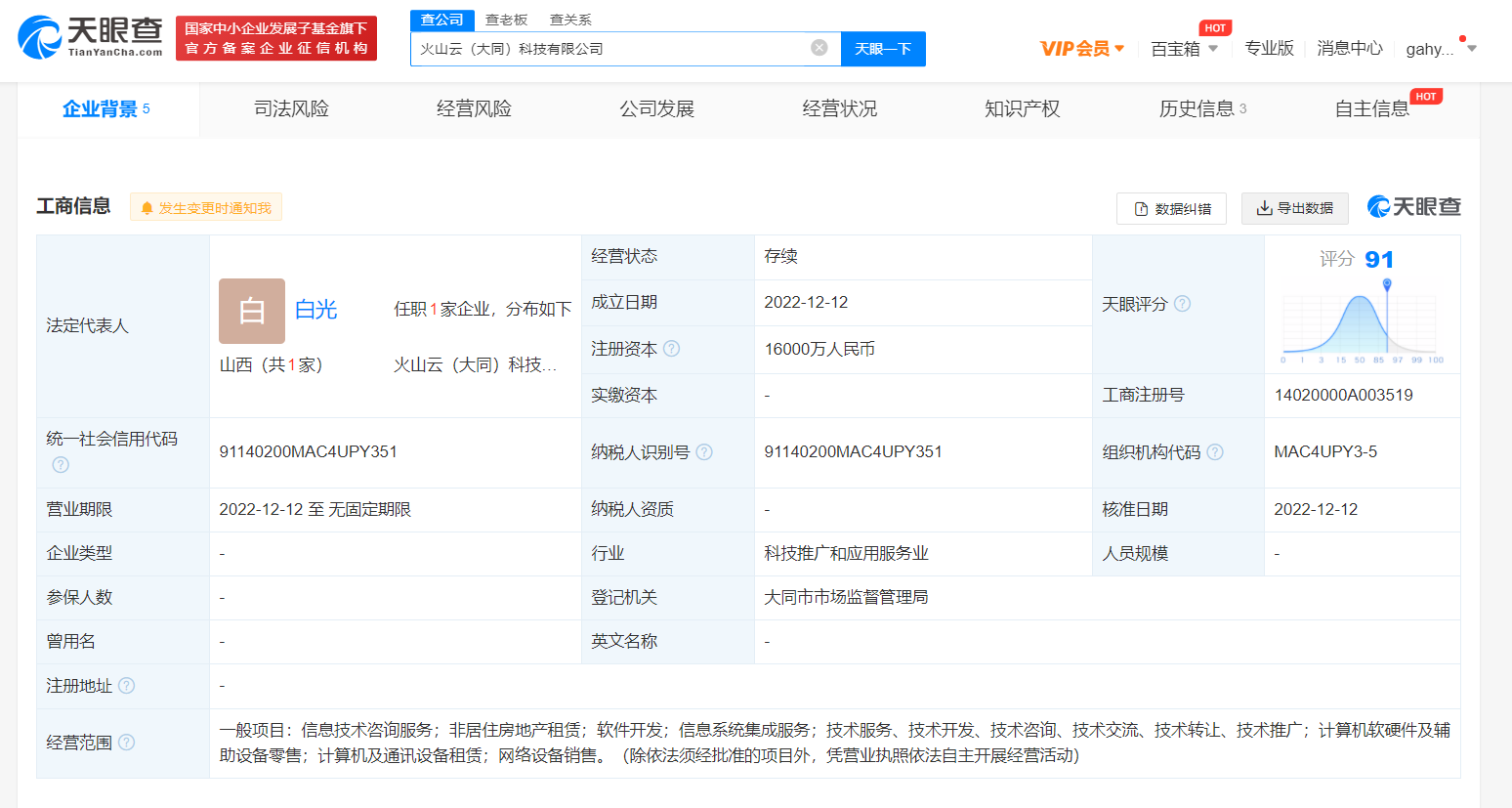Viewport: 1512px width, 808px height.
Task: Click the 工商信息 section heading
Action: coord(73,206)
